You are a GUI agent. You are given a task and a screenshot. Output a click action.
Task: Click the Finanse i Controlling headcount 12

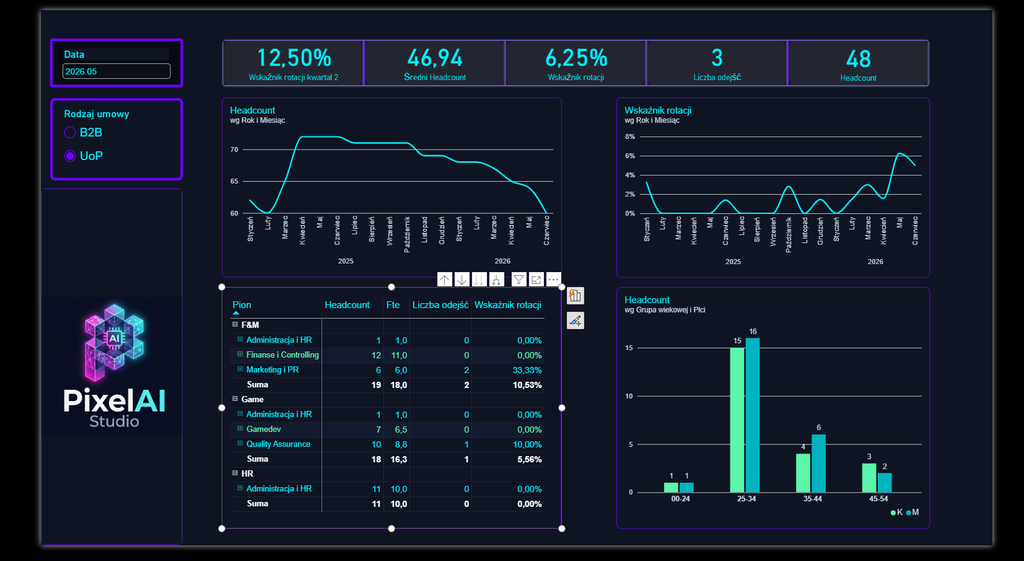376,355
